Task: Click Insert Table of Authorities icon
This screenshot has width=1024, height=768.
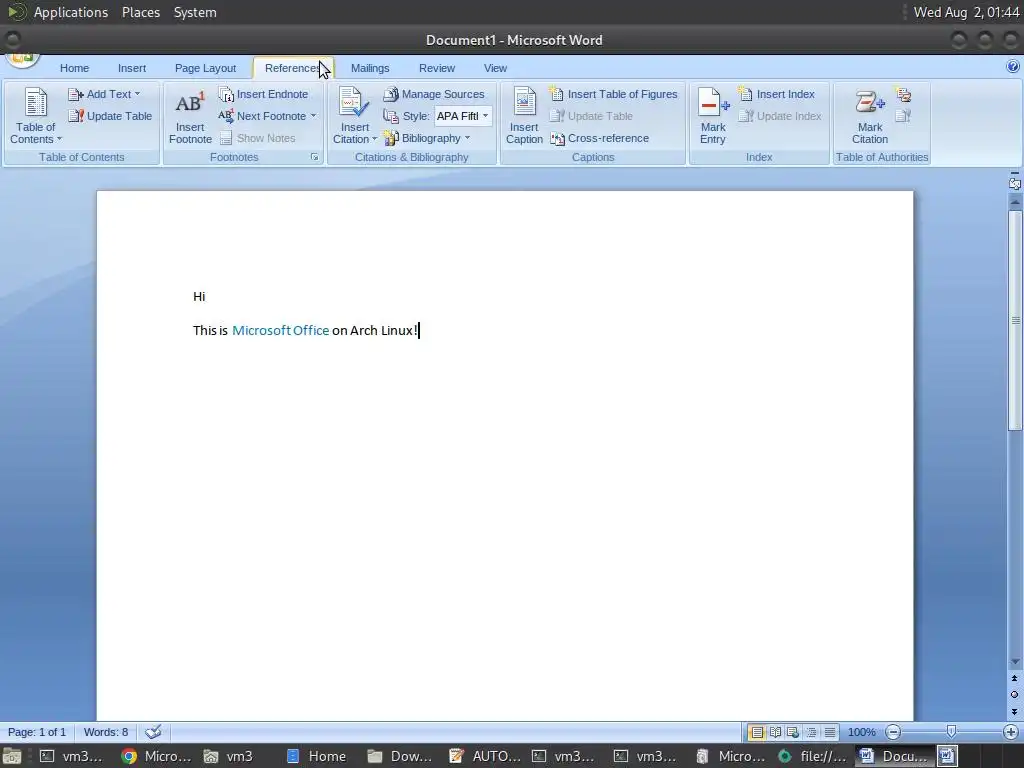Action: [x=903, y=95]
